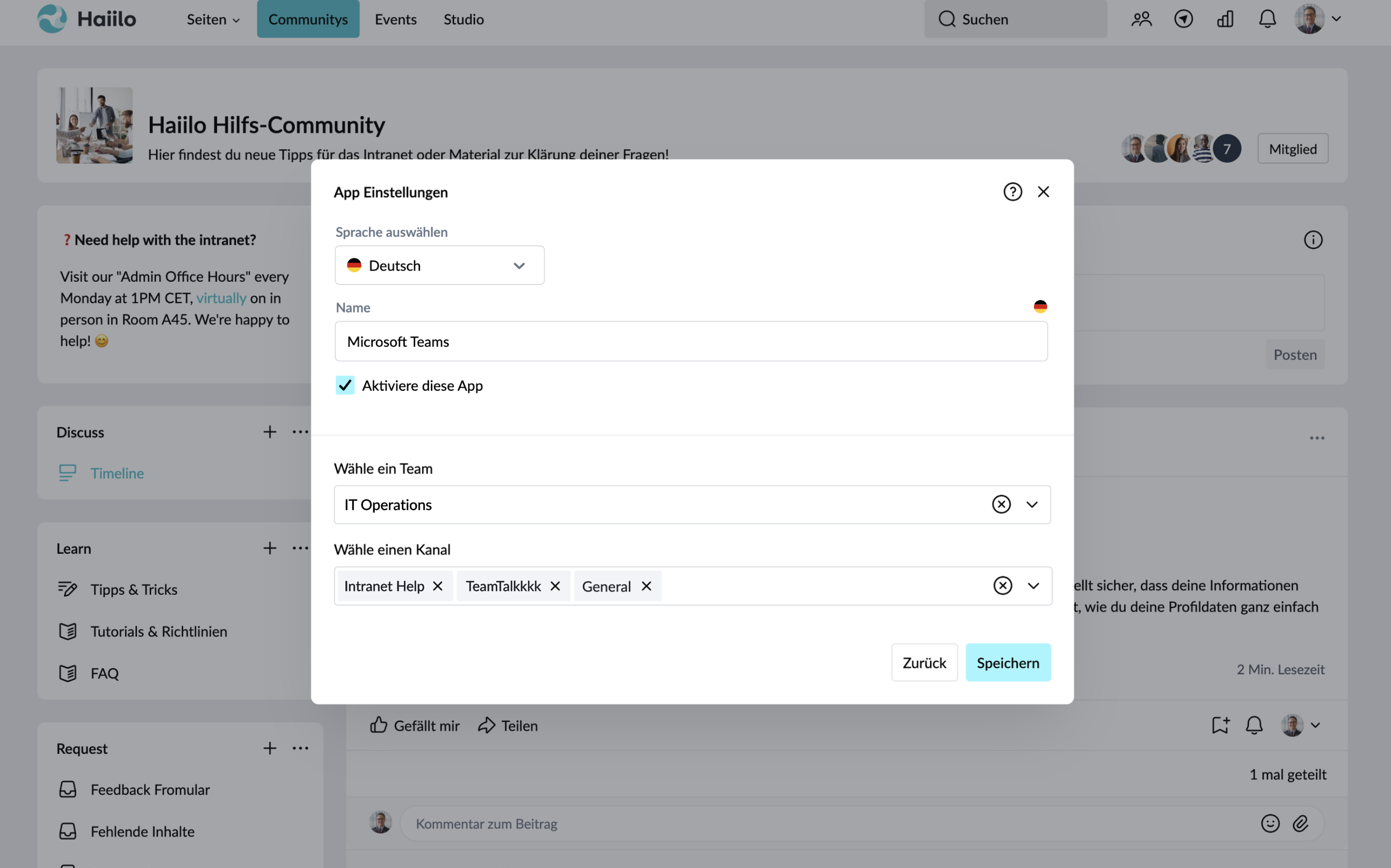Click the Haiilo logo
The height and width of the screenshot is (868, 1391).
(86, 19)
